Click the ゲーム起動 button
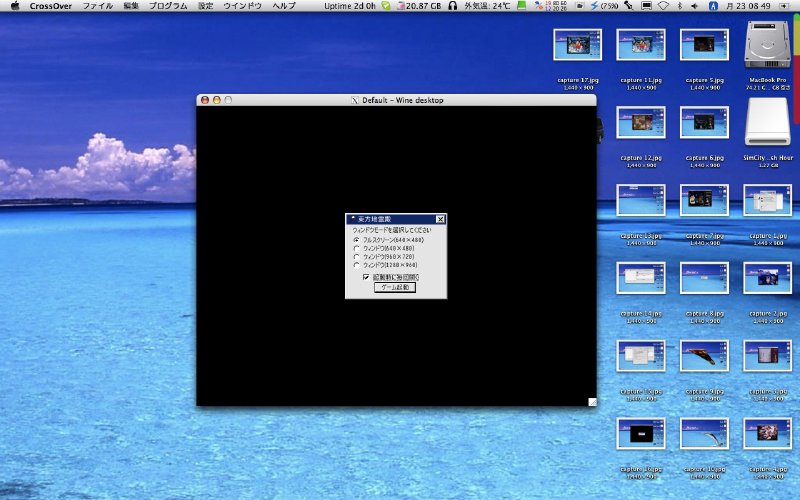 click(x=394, y=287)
